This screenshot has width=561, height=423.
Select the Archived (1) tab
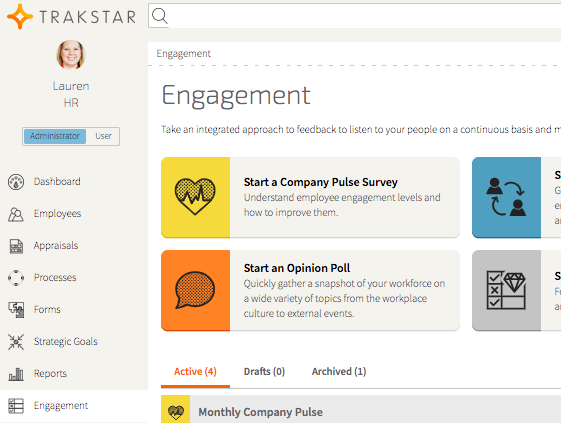[x=339, y=372]
